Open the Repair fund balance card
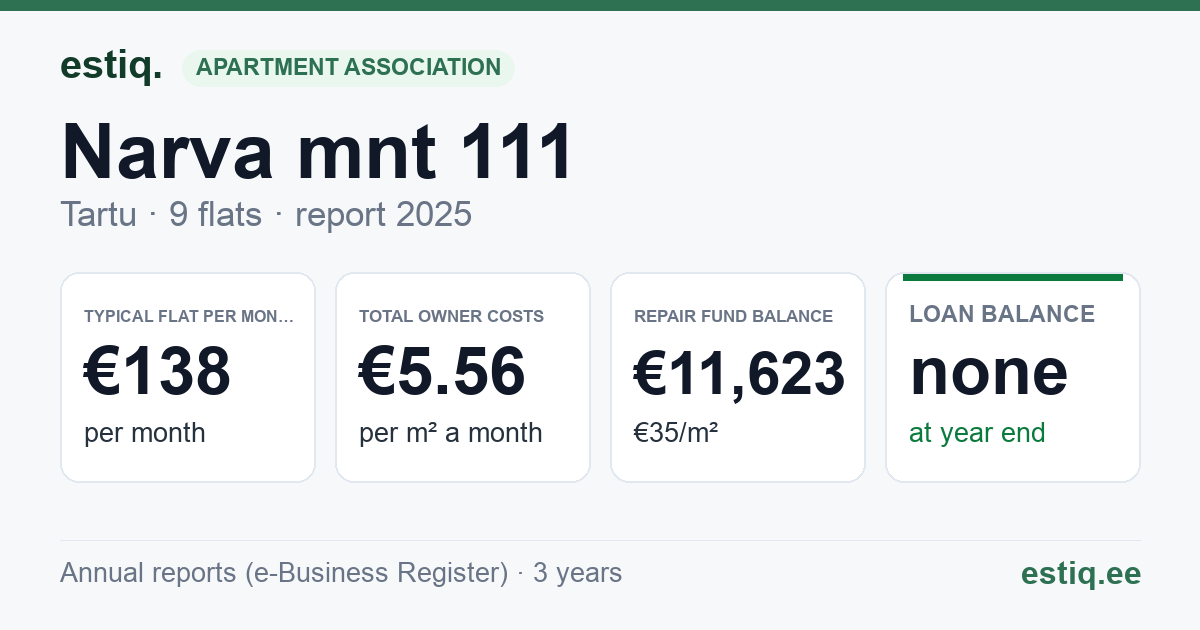 (738, 377)
